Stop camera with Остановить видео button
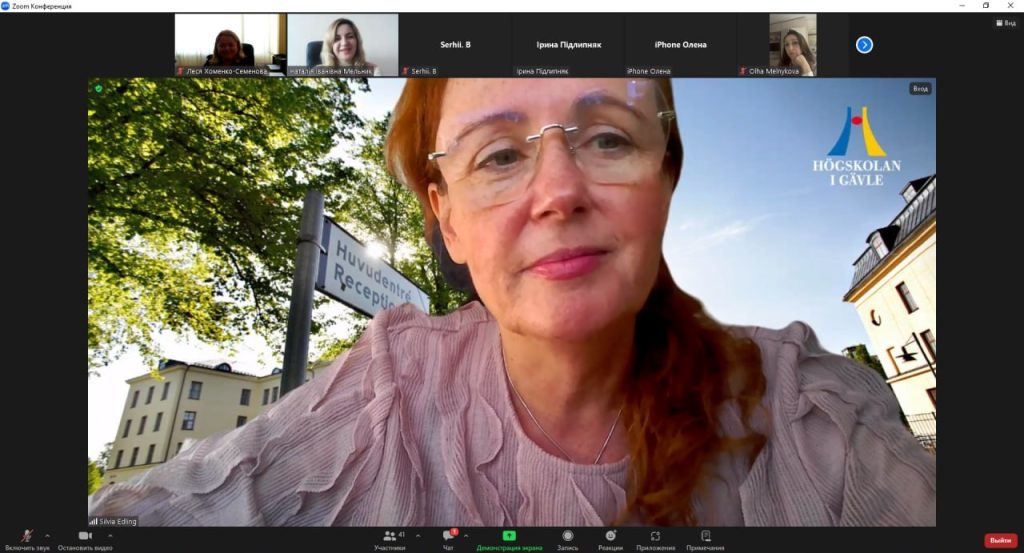The image size is (1024, 553). click(x=85, y=538)
